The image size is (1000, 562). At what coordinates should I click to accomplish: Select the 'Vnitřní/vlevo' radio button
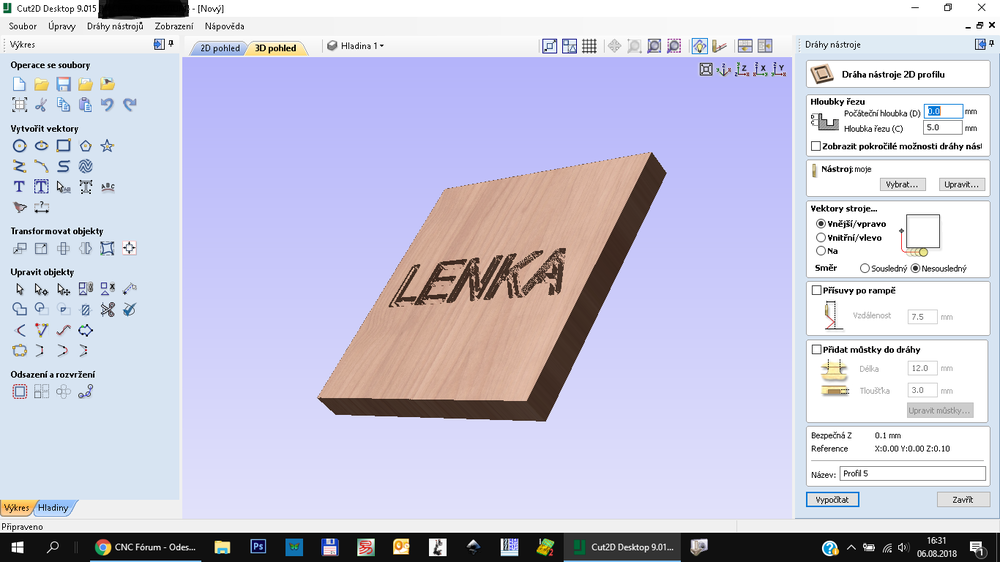coord(821,238)
